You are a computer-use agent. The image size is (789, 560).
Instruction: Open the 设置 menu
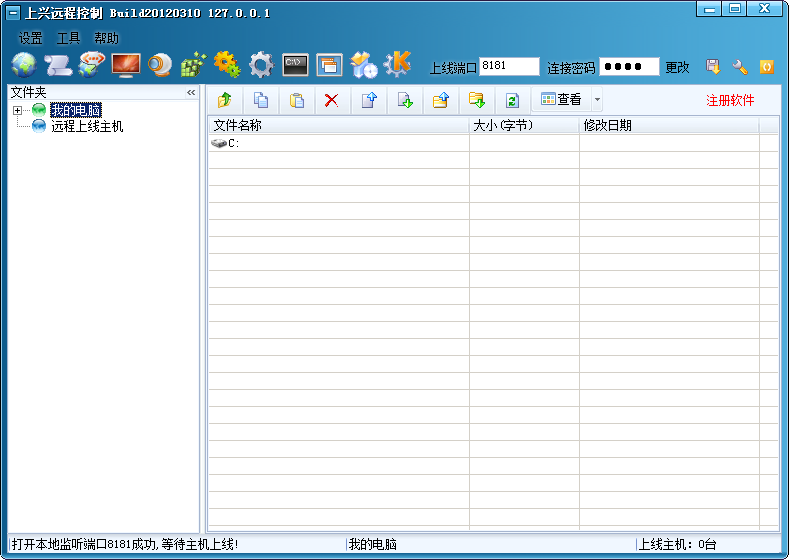point(30,38)
